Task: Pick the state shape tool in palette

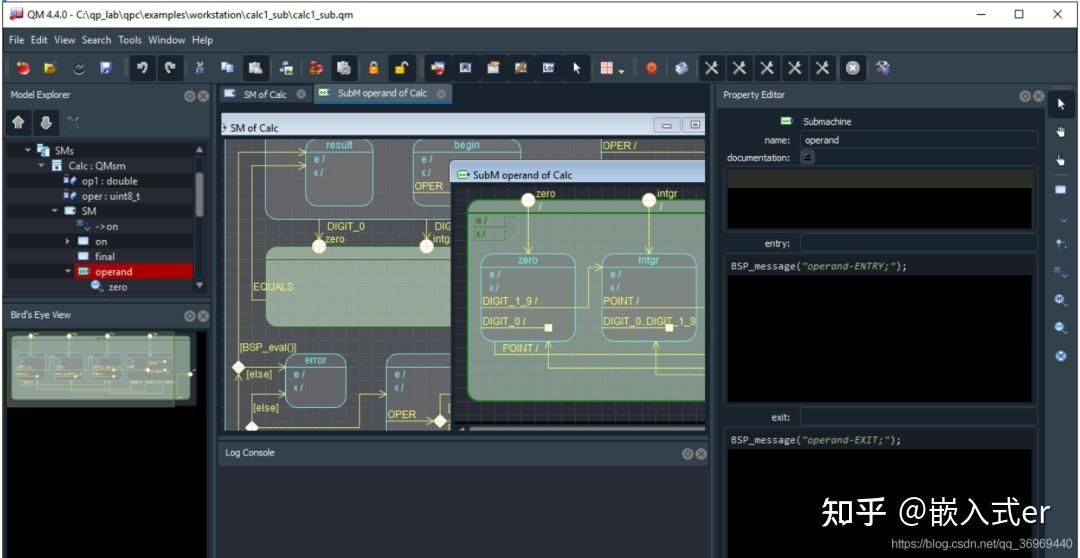Action: 1060,189
